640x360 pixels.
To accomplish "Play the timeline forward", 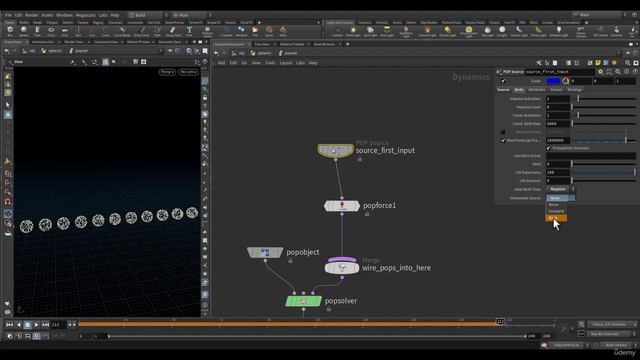I will click(36, 325).
